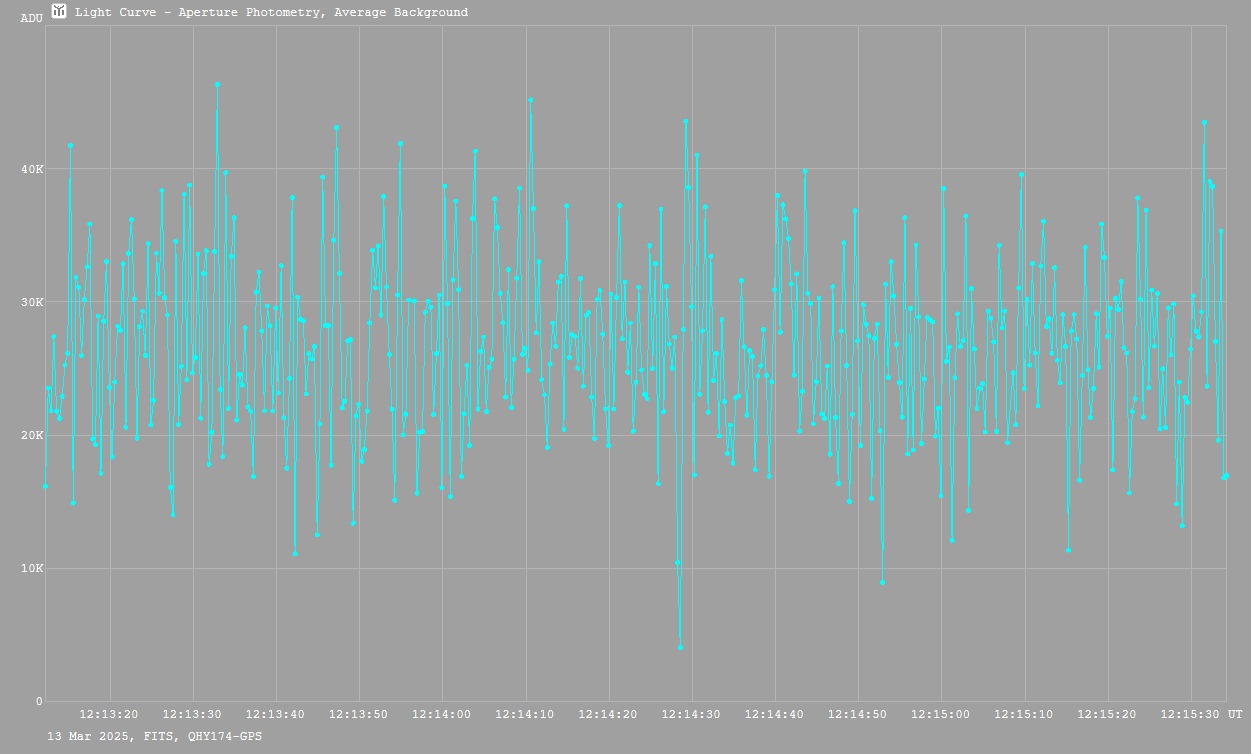Screen dimensions: 1251x754
Task: Click the 12:15:10 time axis label
Action: click(1024, 714)
